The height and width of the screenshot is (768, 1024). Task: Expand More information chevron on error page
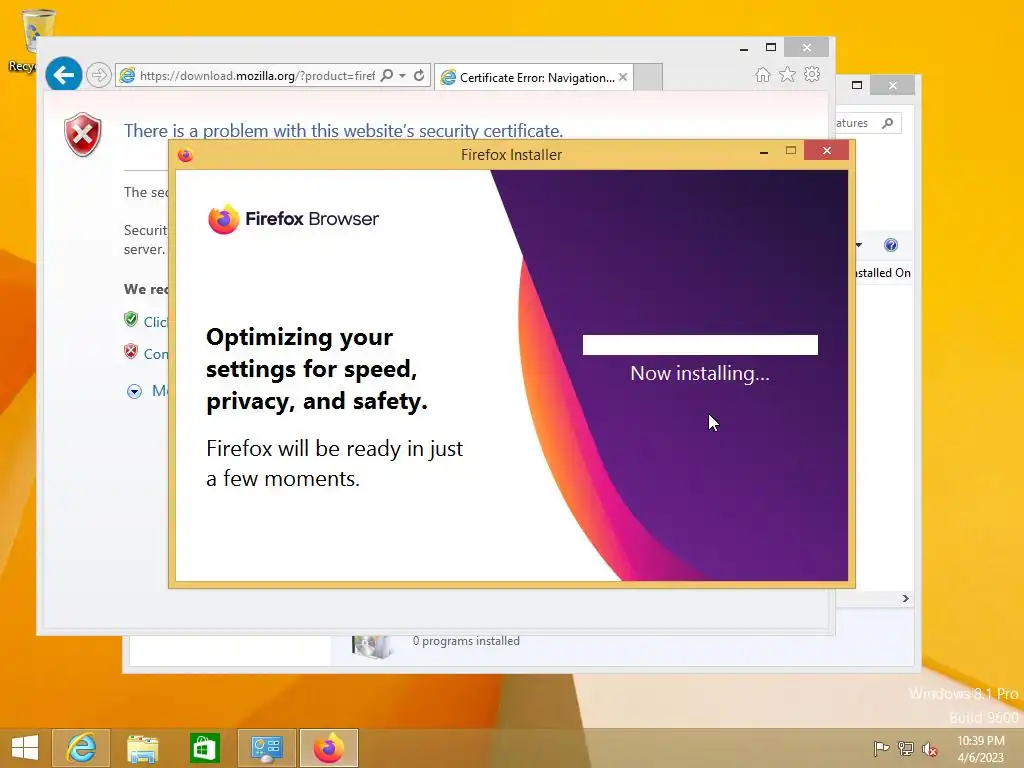(135, 391)
